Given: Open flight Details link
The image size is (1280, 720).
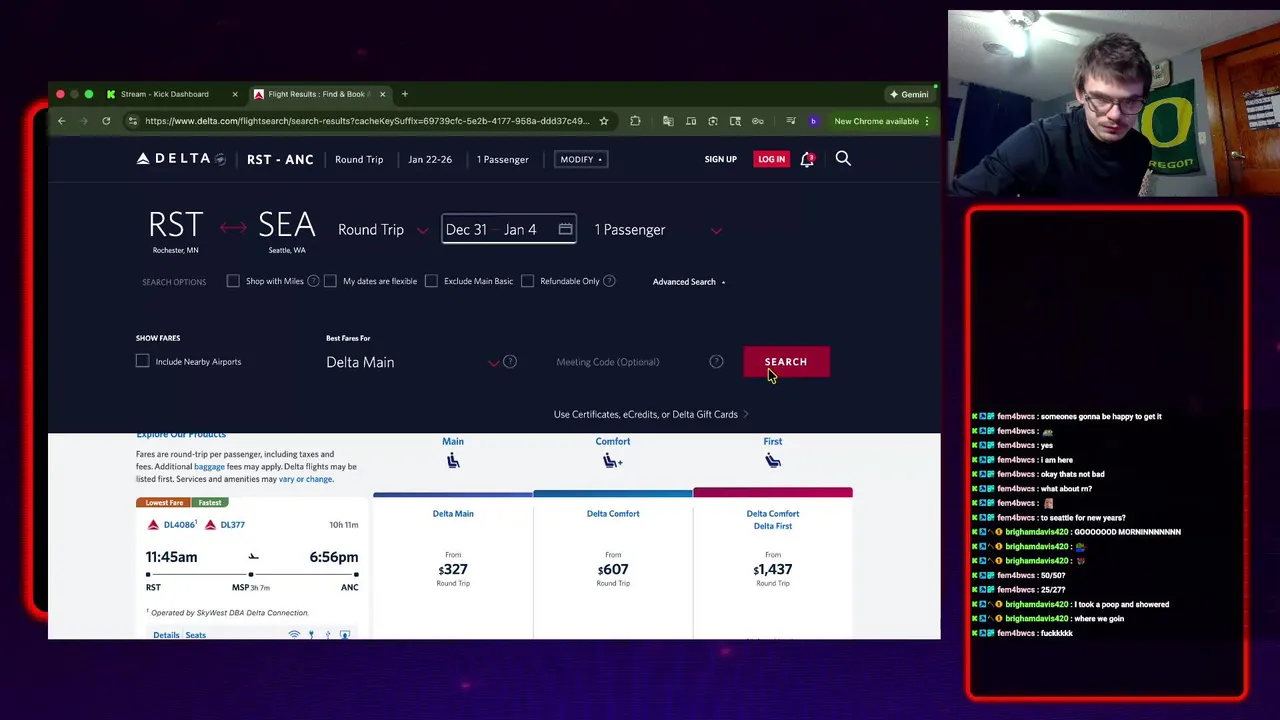Looking at the screenshot, I should [166, 635].
